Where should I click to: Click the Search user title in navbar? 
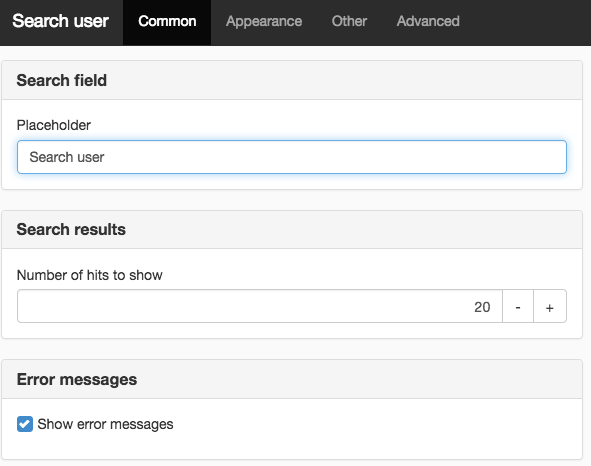60,21
